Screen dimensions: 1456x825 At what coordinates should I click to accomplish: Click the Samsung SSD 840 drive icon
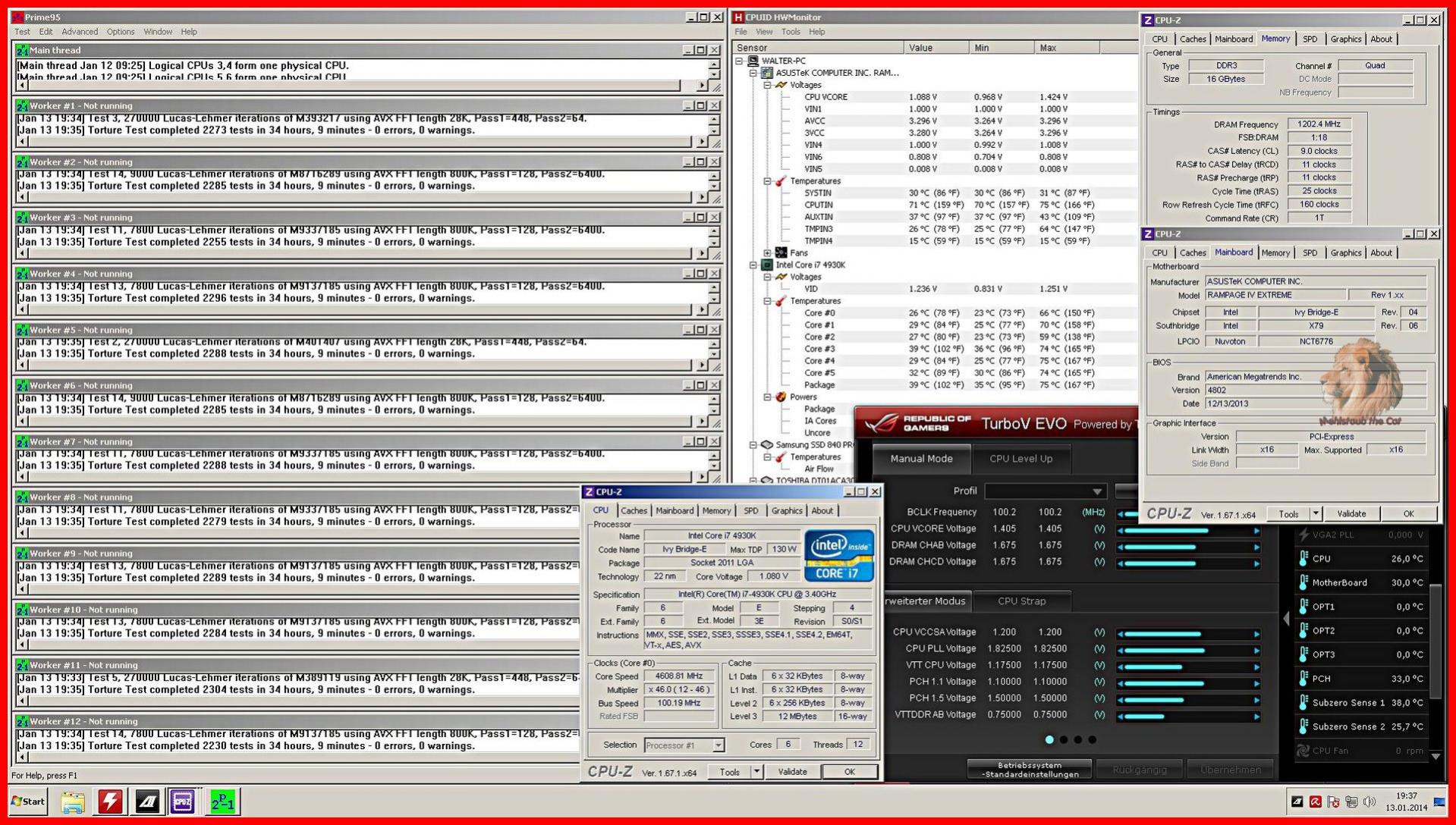click(x=766, y=444)
